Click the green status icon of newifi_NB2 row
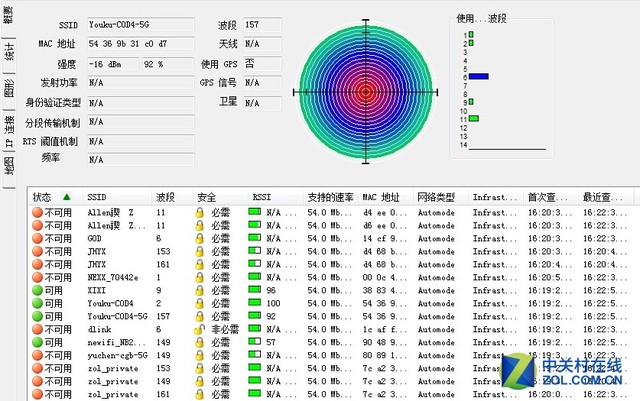Image resolution: width=640 pixels, height=401 pixels. tap(38, 343)
